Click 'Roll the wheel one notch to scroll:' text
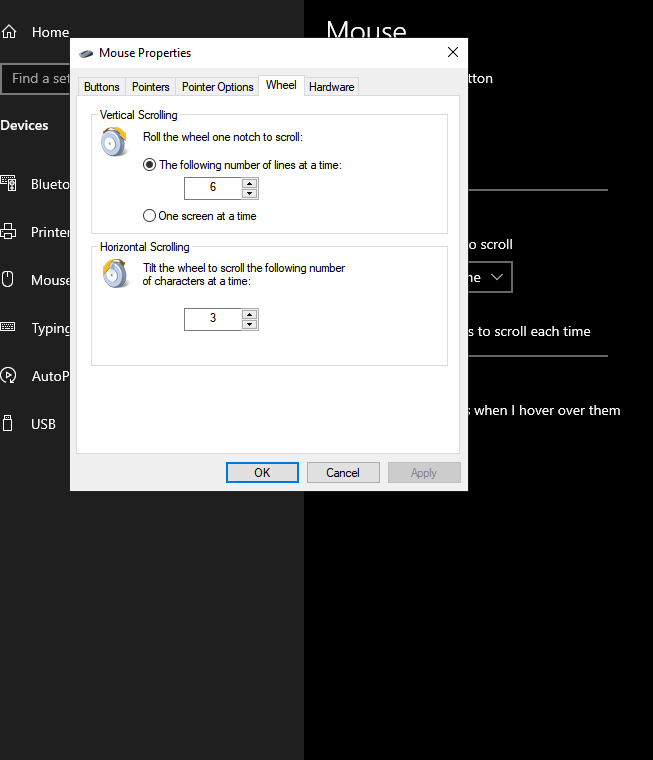Image resolution: width=653 pixels, height=760 pixels. click(x=223, y=137)
